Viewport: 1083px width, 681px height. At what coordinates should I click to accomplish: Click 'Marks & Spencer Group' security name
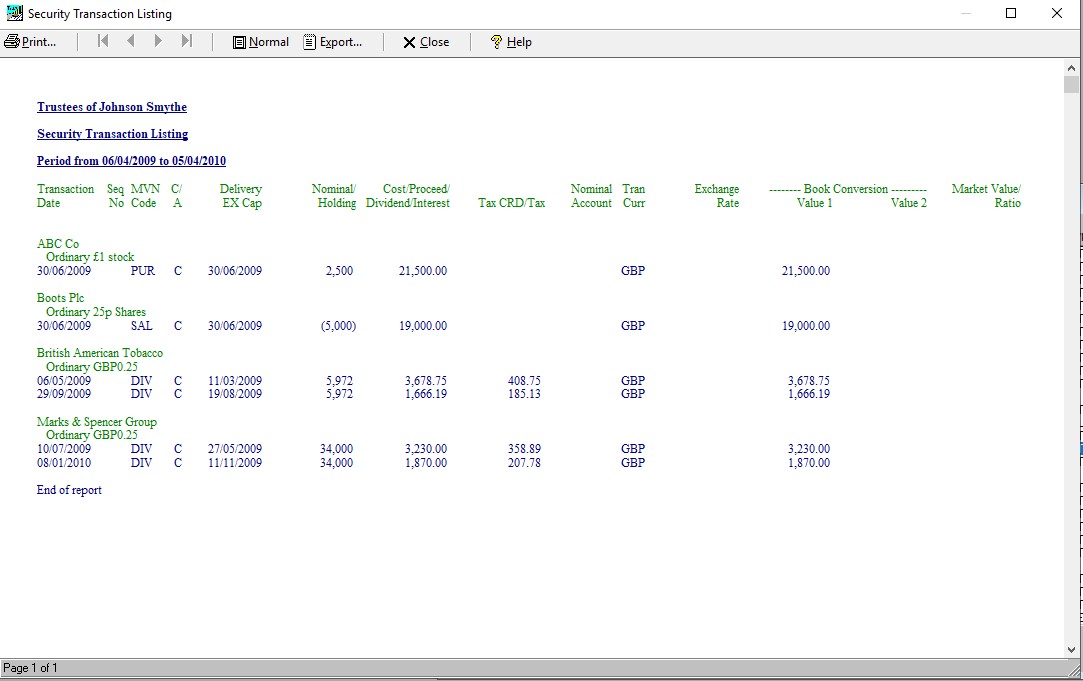click(x=97, y=421)
